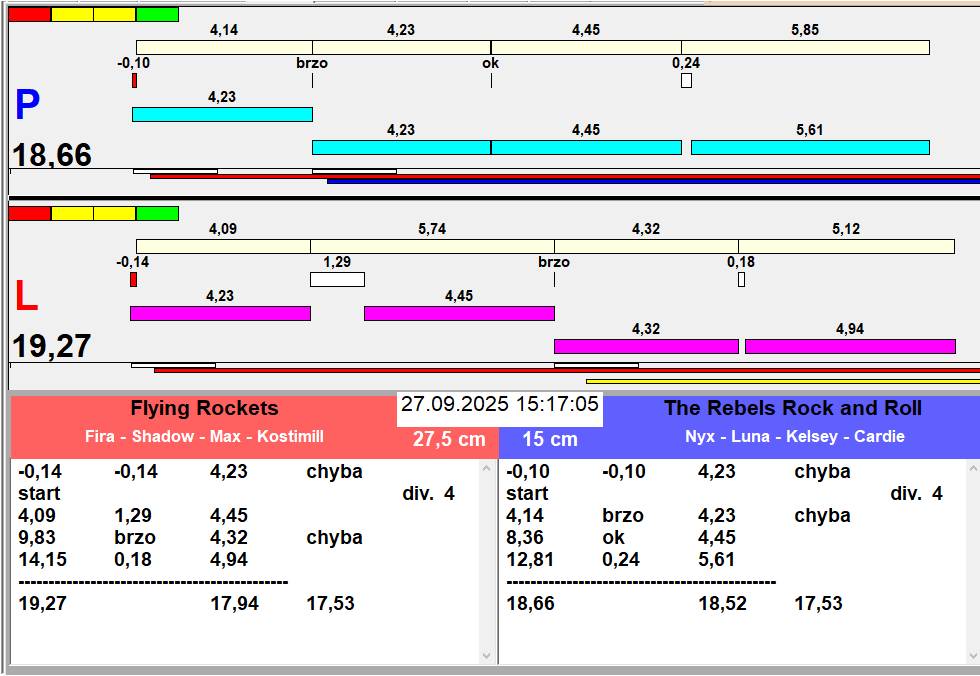Click 'chyba' in the 9,83 row
This screenshot has height=676, width=980.
(x=334, y=537)
